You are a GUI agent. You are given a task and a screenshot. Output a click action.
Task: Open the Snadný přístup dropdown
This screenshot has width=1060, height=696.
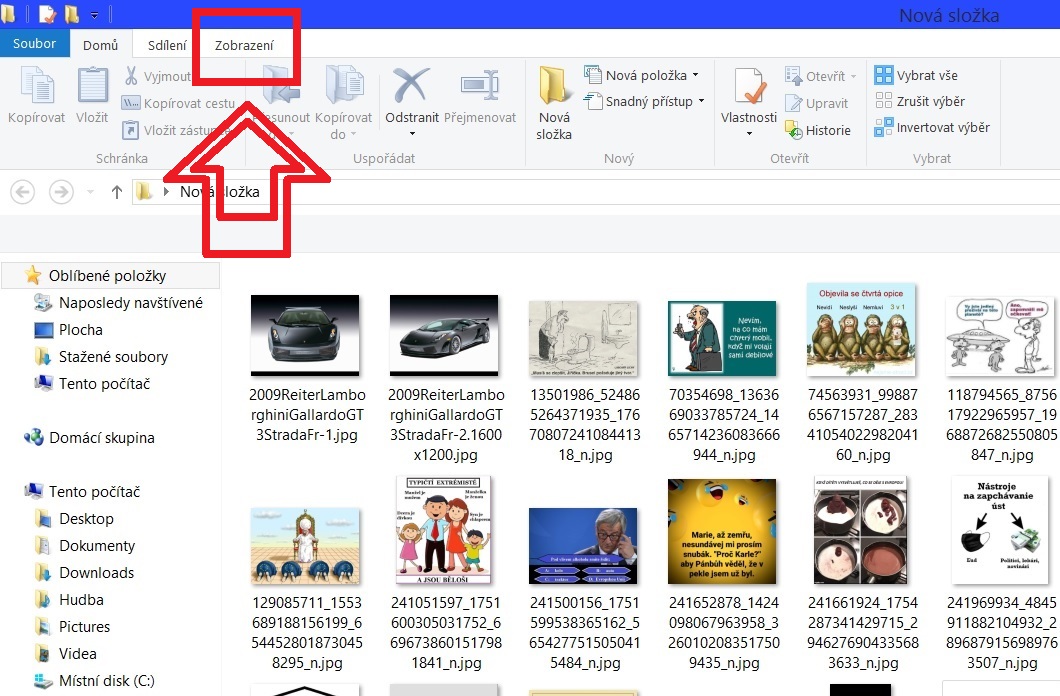pyautogui.click(x=701, y=101)
